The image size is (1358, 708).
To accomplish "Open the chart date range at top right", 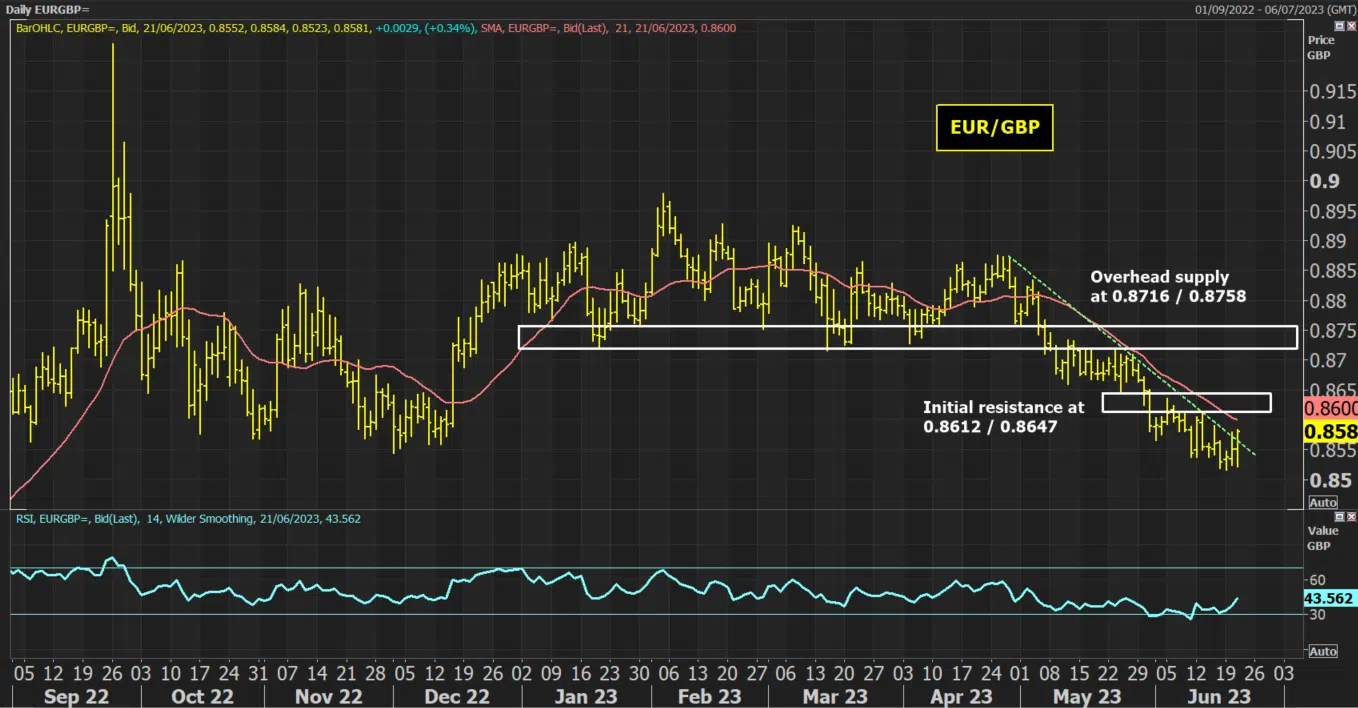I will (x=1274, y=9).
